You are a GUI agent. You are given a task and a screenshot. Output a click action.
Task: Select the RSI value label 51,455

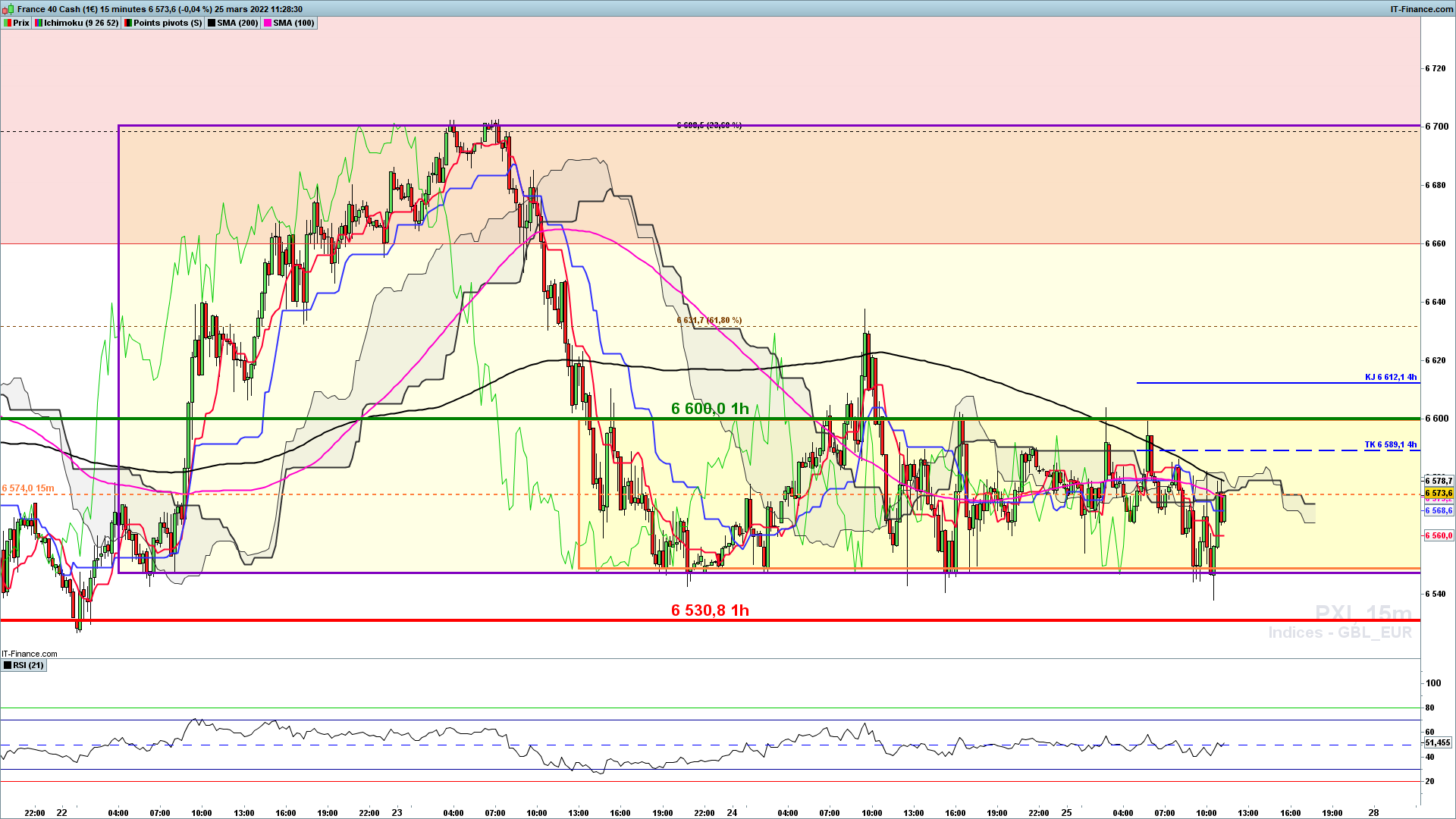[x=1438, y=742]
